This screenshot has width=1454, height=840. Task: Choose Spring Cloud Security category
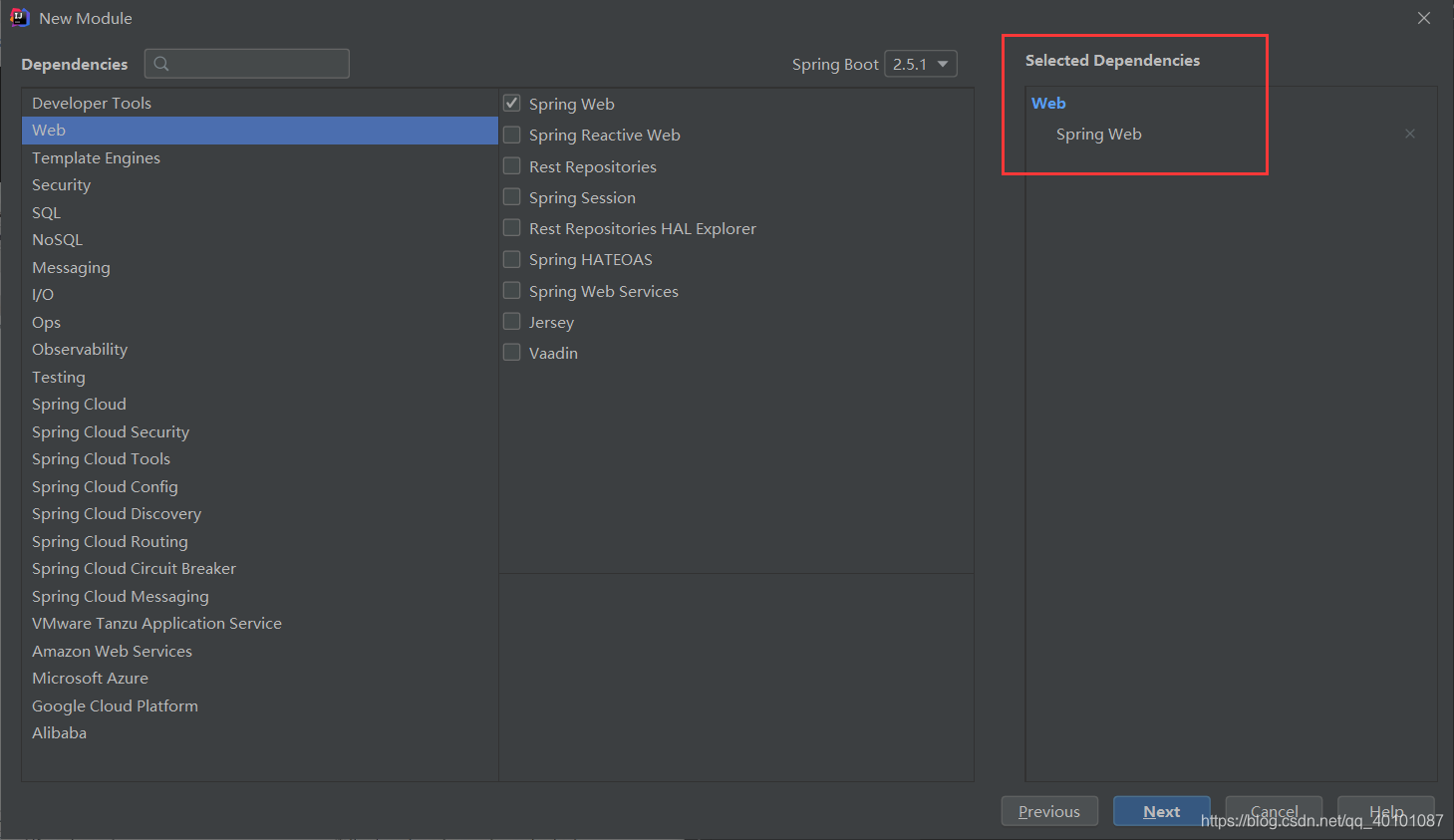click(260, 431)
